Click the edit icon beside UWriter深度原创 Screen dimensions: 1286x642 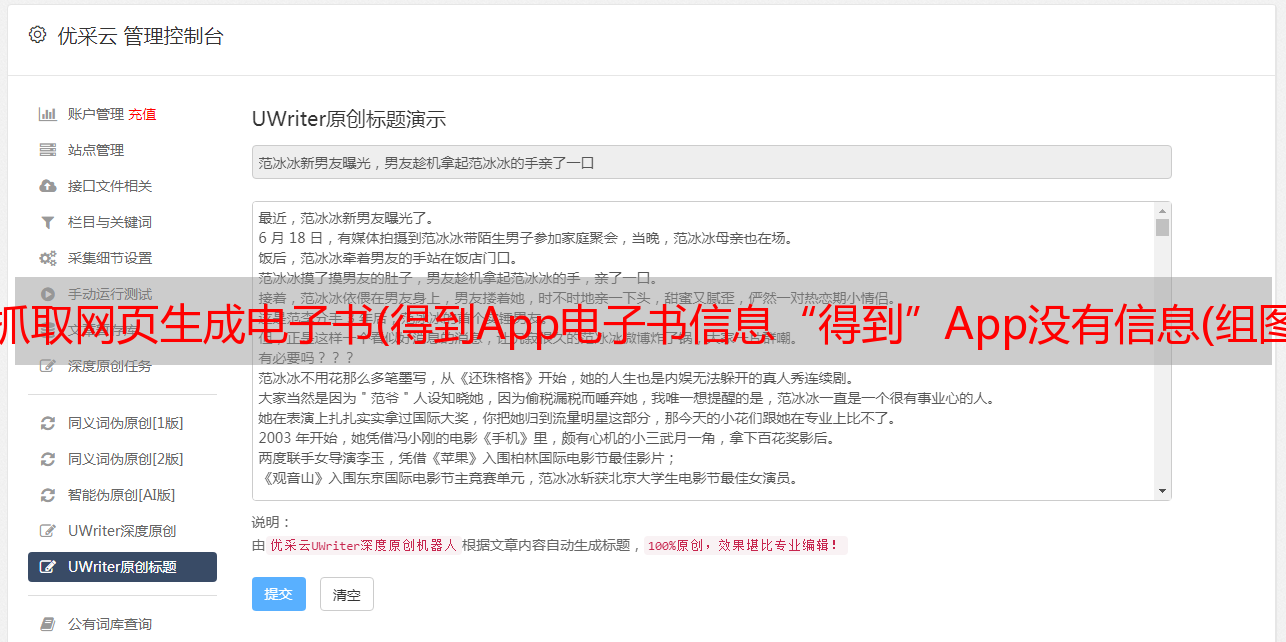coord(47,531)
